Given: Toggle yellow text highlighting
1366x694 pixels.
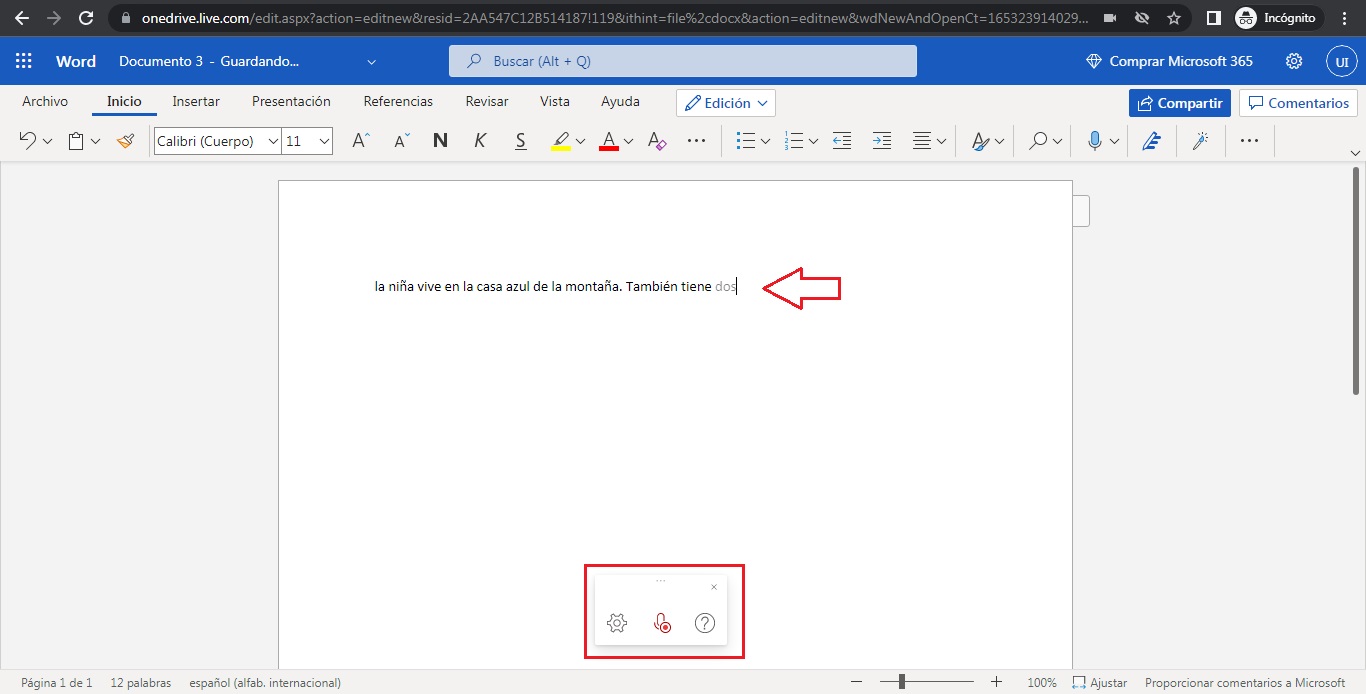Looking at the screenshot, I should tap(562, 140).
